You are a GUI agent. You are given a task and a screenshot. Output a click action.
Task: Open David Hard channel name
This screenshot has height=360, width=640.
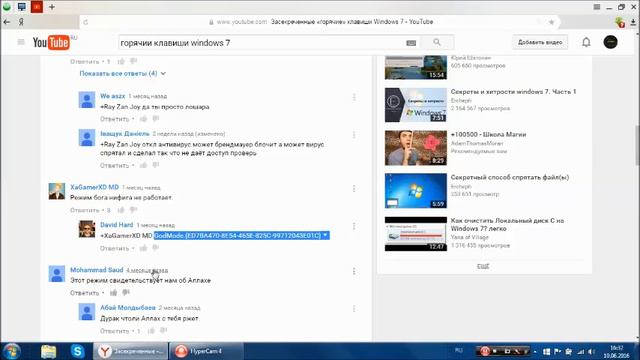117,224
